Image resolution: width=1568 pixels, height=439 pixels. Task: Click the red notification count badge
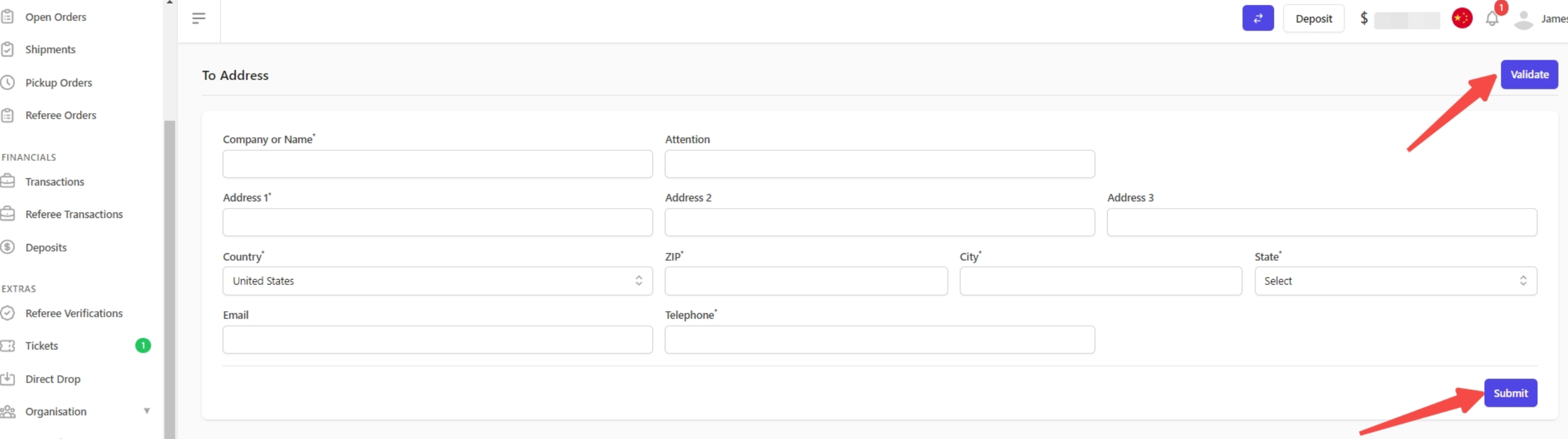tap(1500, 7)
